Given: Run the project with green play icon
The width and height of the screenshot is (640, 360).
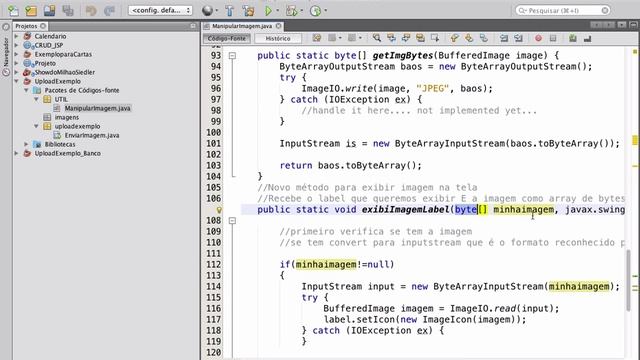Looking at the screenshot, I should [269, 11].
